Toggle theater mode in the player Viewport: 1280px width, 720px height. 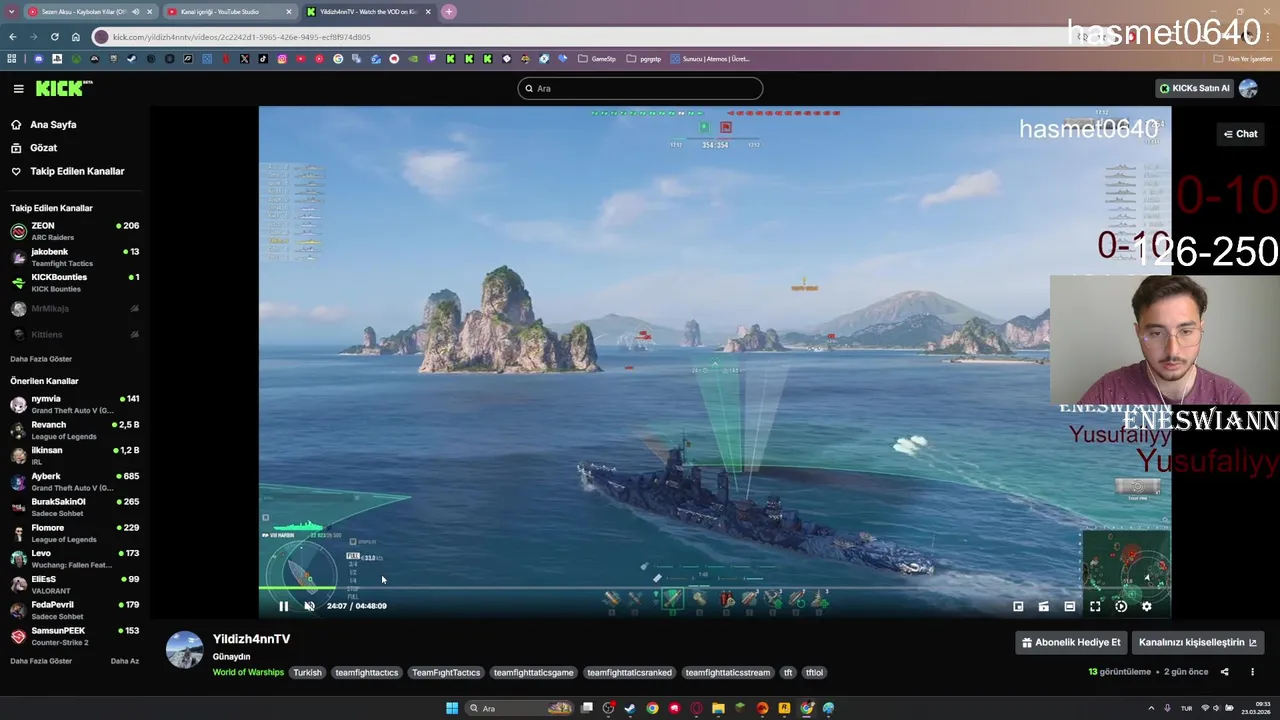1070,606
